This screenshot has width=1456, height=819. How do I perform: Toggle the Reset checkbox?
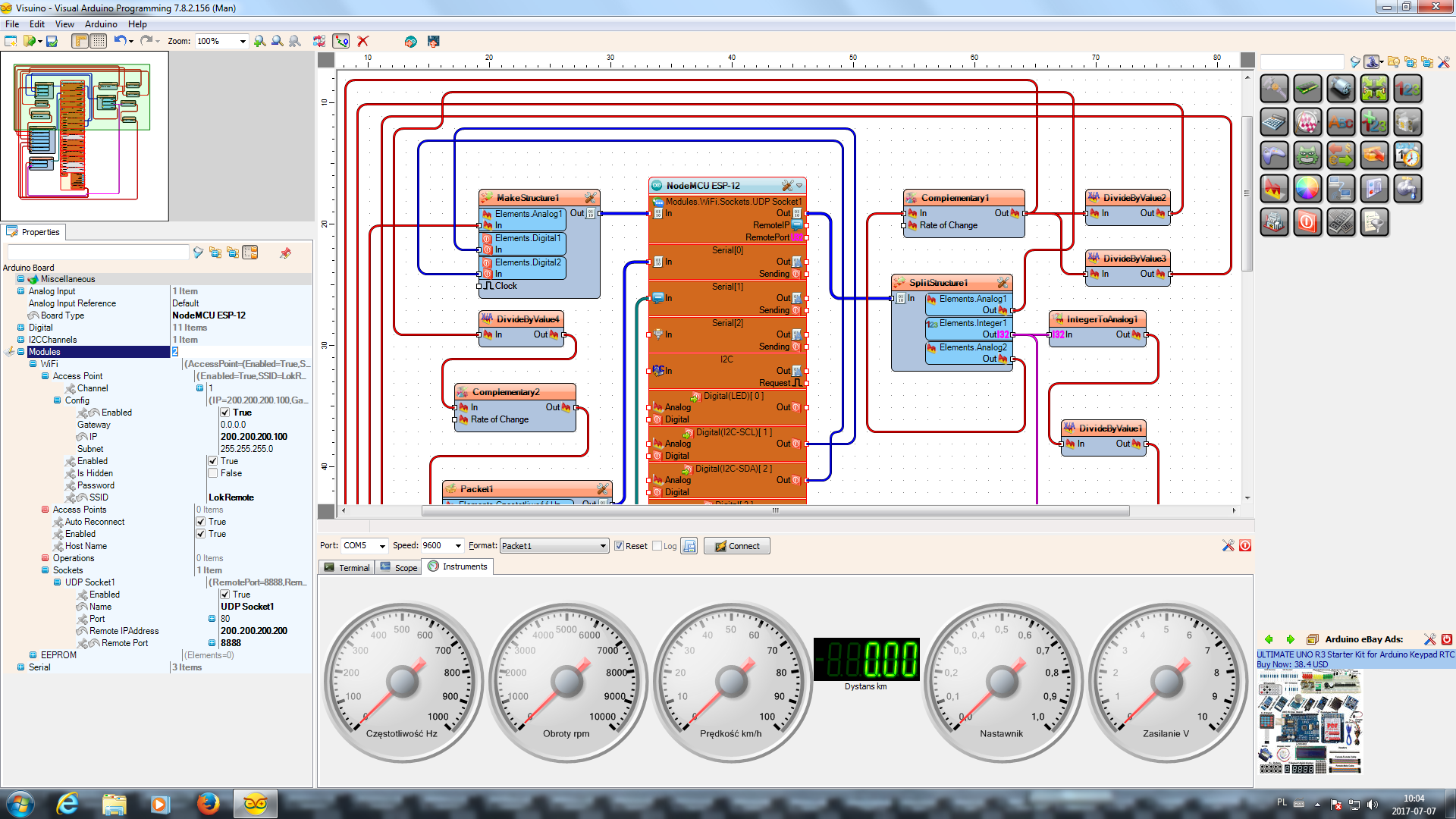619,546
